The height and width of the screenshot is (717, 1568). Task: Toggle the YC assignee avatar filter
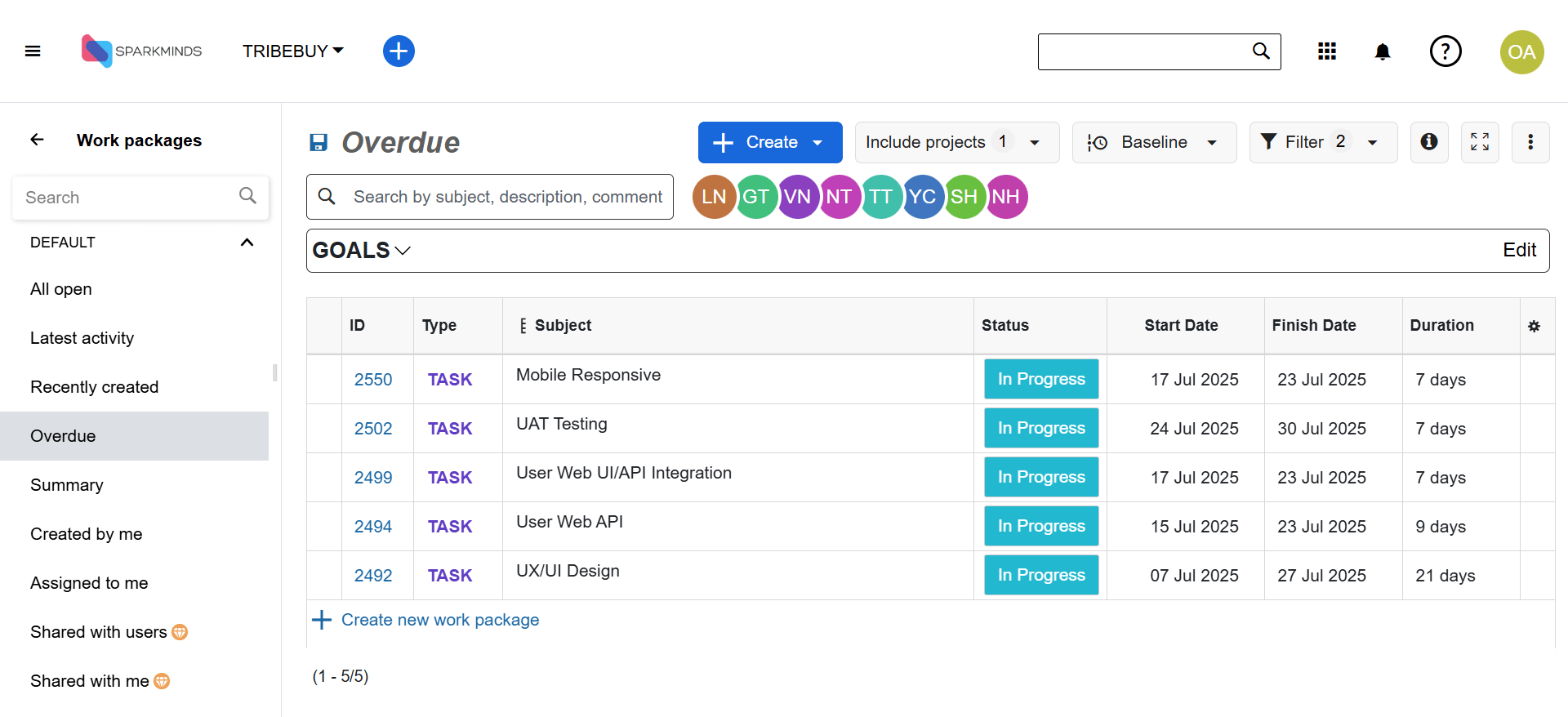pyautogui.click(x=922, y=197)
